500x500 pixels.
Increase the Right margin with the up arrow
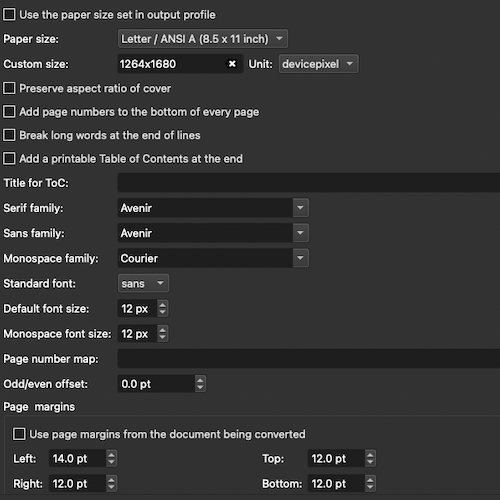pos(111,479)
